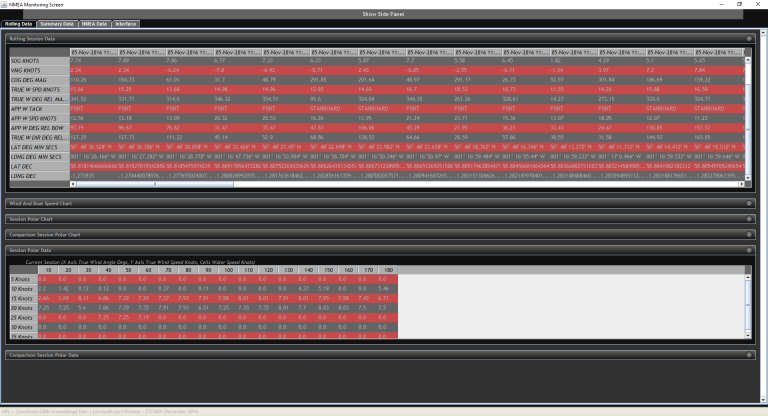
Task: Select the LONG DEG MIN SECS row header
Action: click(40, 157)
